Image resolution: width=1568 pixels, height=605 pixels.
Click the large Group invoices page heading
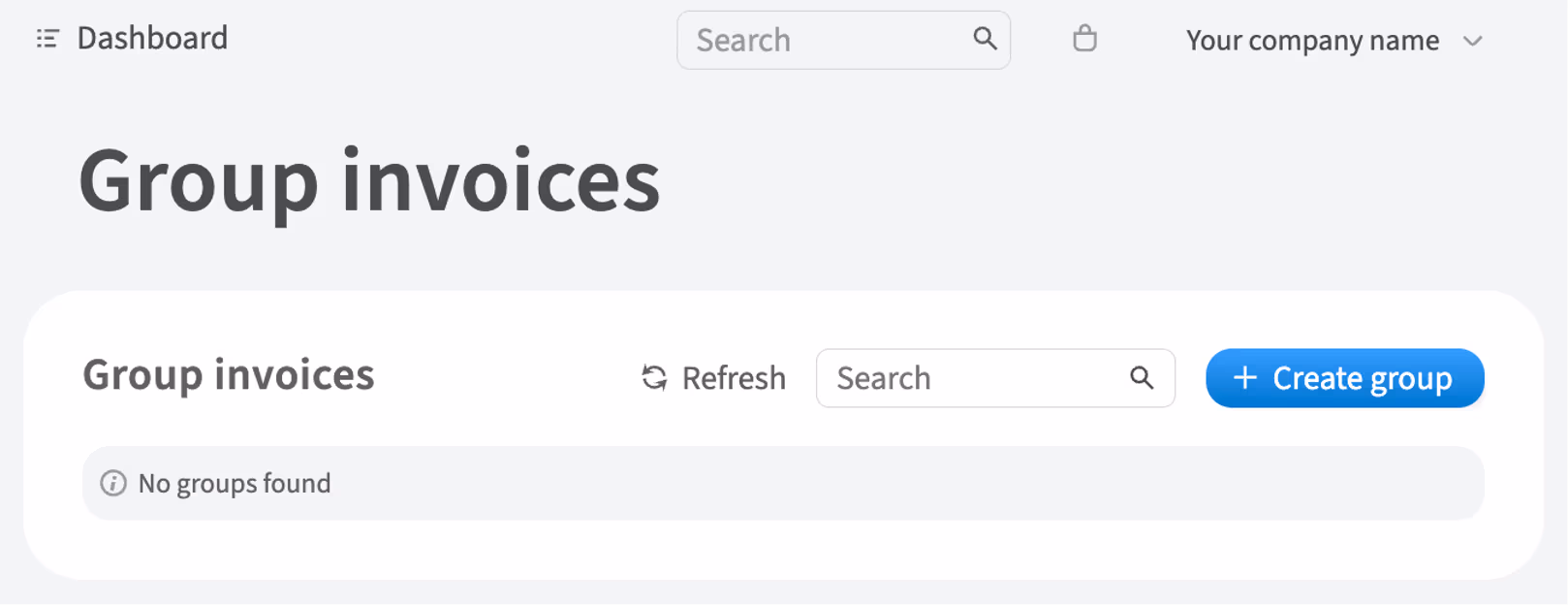coord(369,181)
